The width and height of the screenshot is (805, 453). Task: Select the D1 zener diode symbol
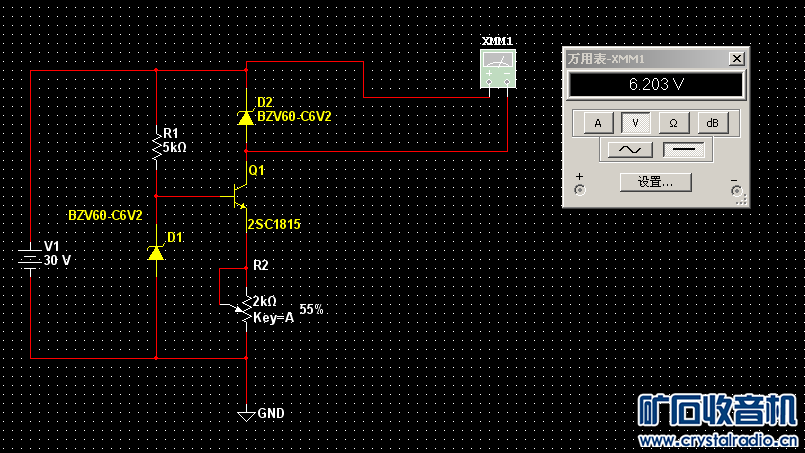[x=156, y=253]
